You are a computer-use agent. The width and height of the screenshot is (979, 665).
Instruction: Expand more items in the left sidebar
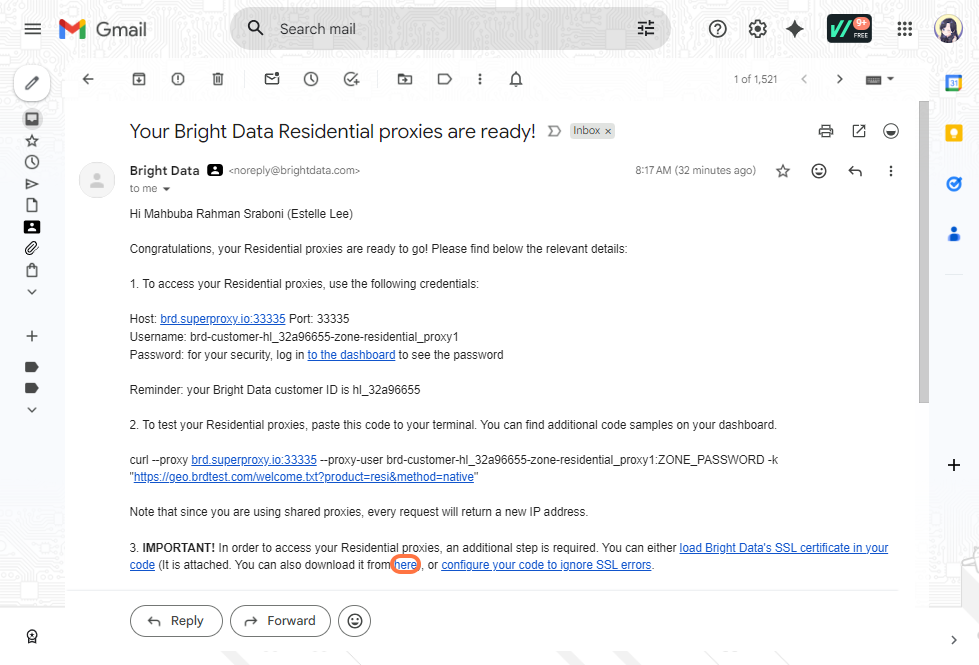[32, 292]
